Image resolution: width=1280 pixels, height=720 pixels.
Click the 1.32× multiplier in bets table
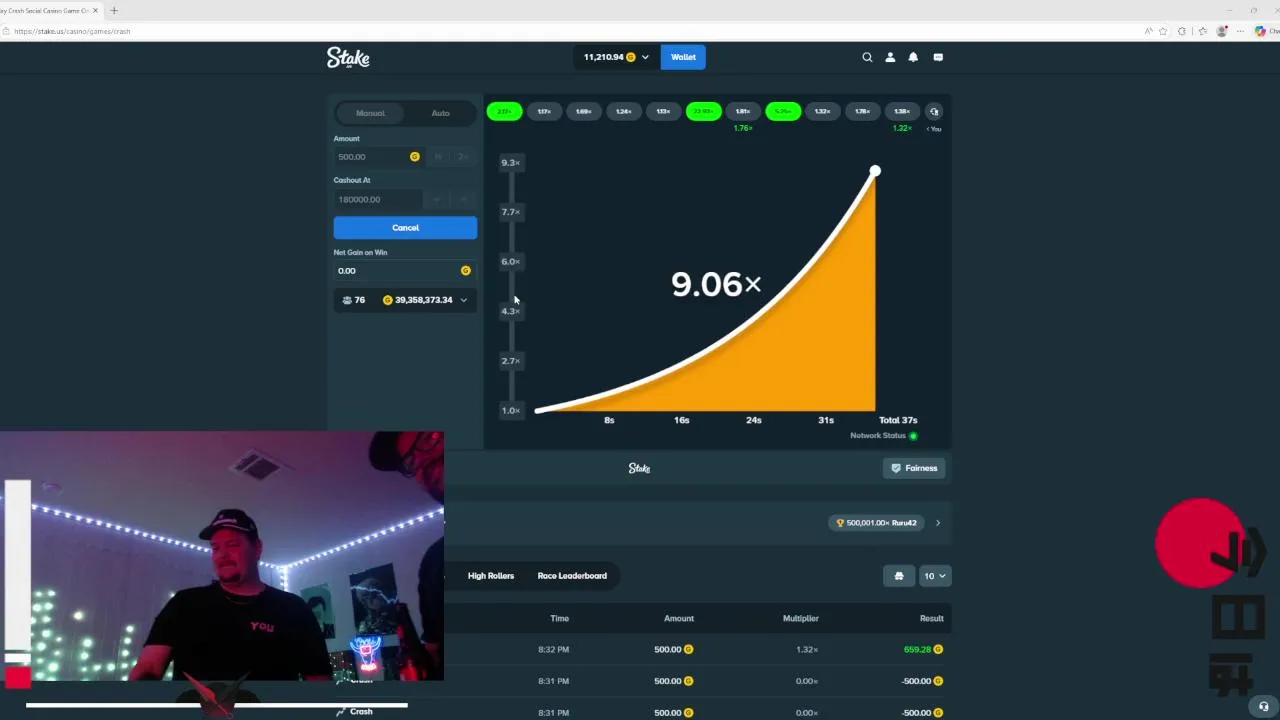point(807,650)
